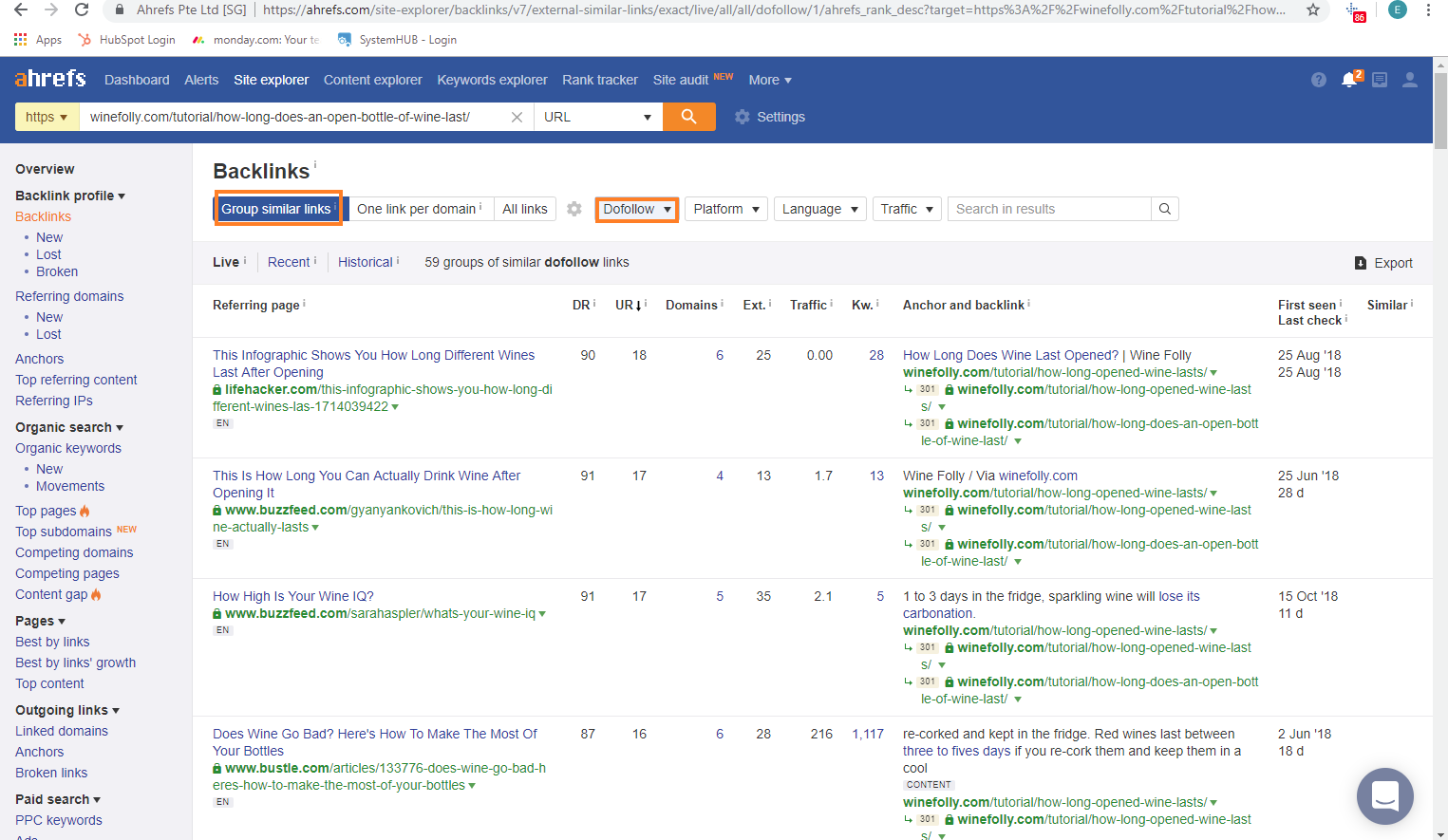Open the Traffic filter dropdown
This screenshot has height=840, width=1448.
click(x=907, y=209)
